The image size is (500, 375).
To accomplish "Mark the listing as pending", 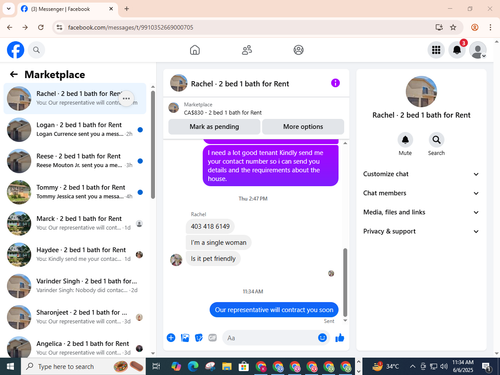I will (x=214, y=127).
